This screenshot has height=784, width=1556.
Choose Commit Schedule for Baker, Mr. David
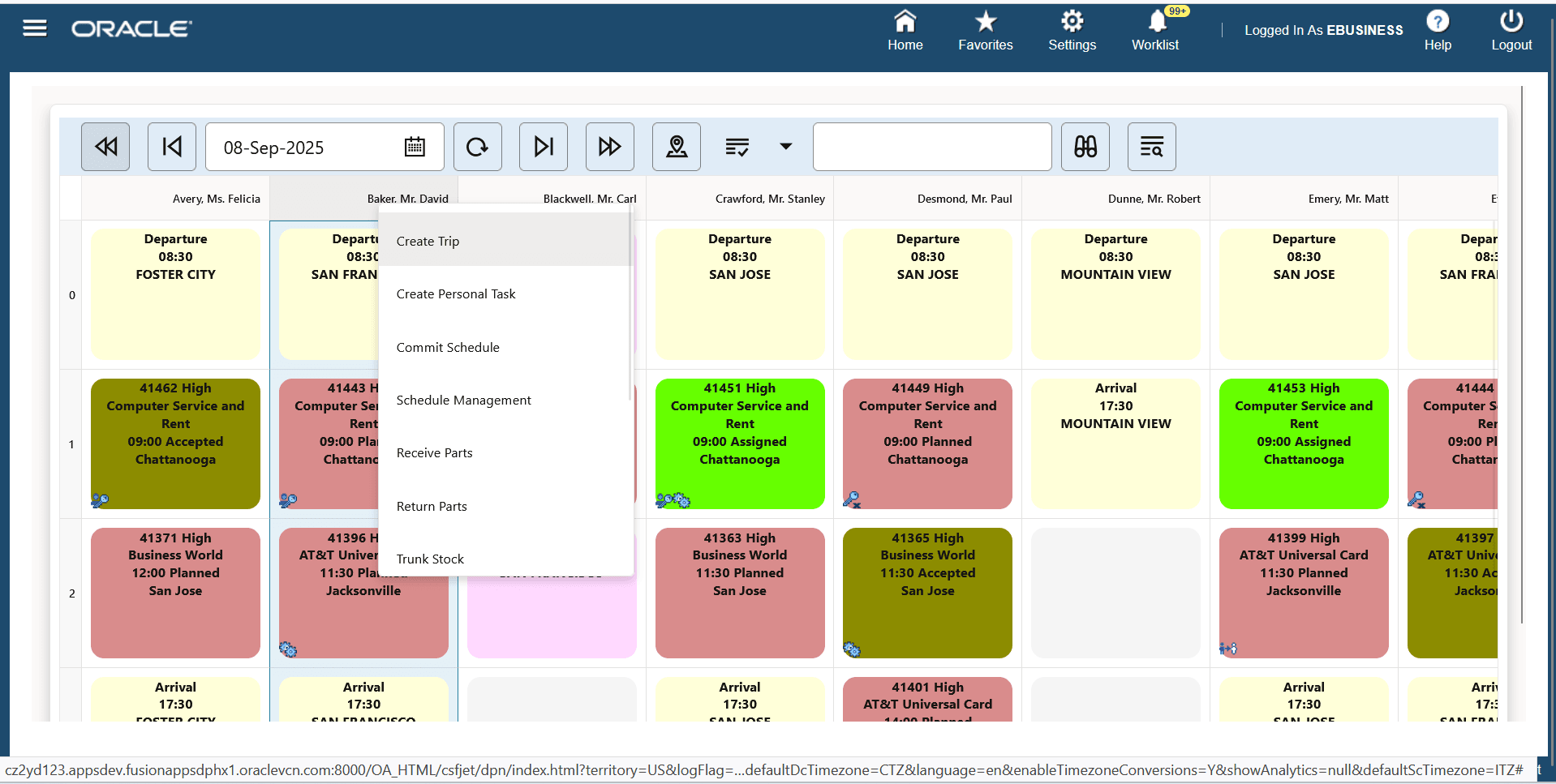pos(448,347)
